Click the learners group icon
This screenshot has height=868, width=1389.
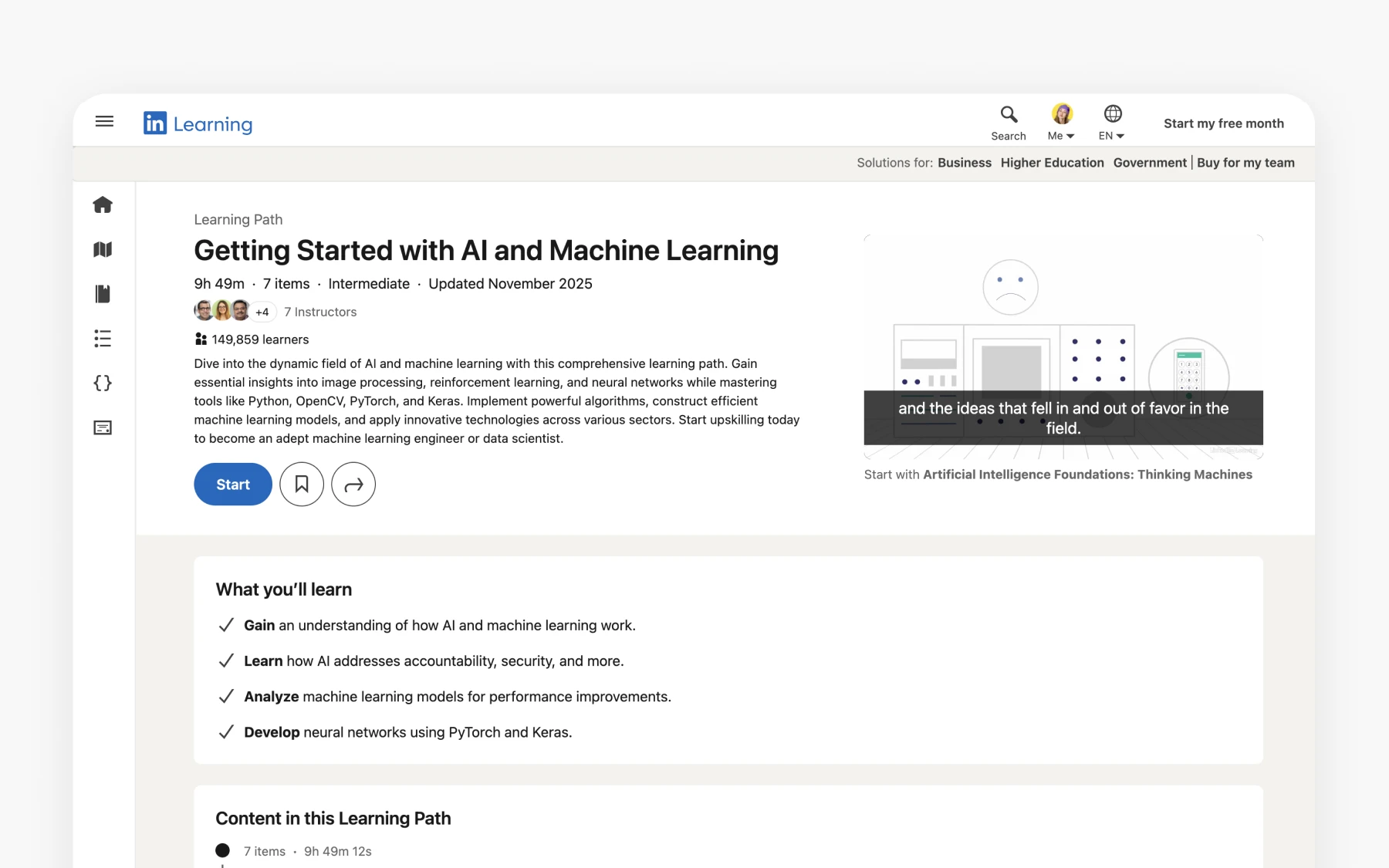pos(201,339)
